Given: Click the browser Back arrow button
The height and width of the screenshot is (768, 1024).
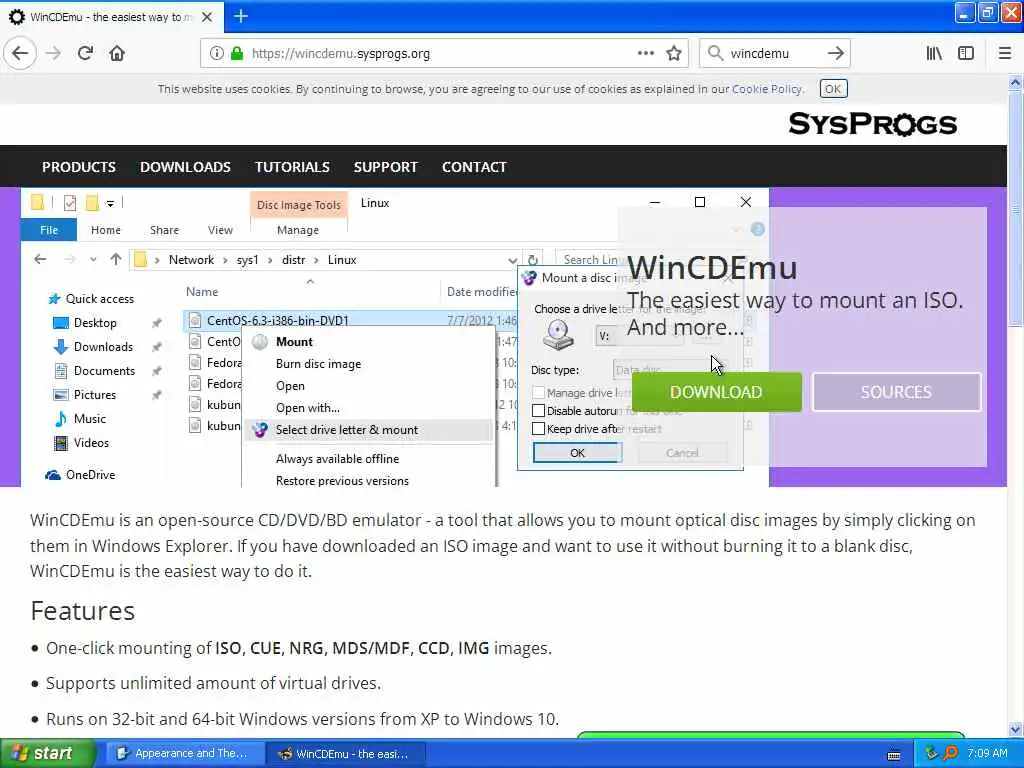Looking at the screenshot, I should point(20,53).
